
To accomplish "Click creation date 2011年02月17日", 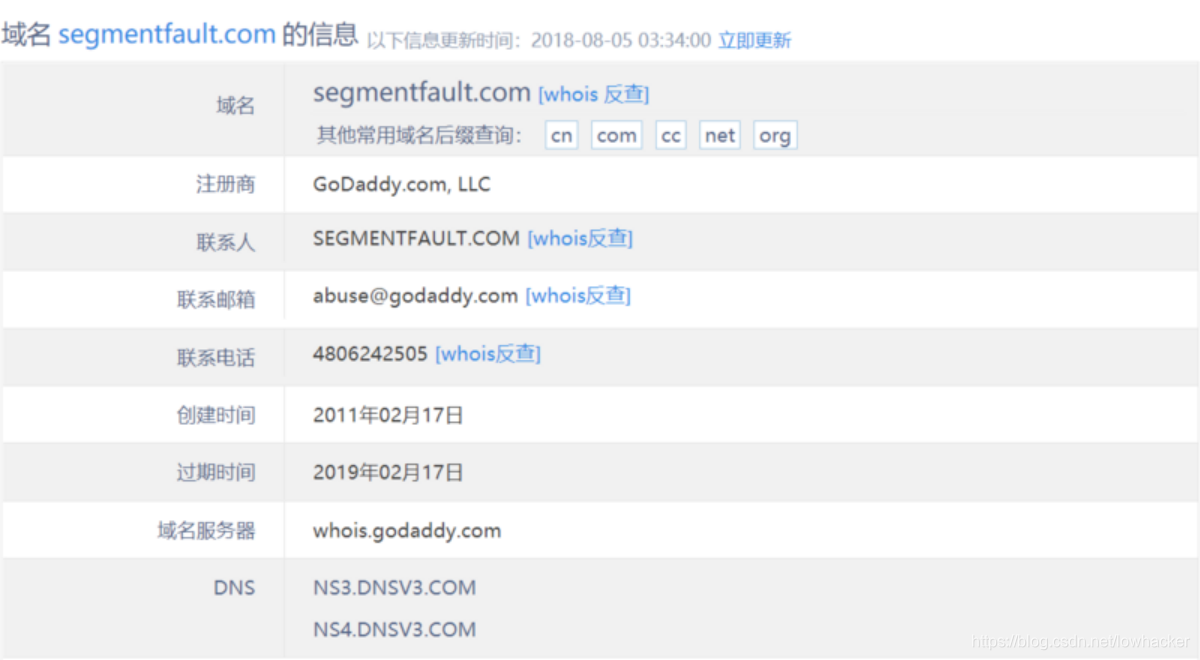I will [388, 415].
